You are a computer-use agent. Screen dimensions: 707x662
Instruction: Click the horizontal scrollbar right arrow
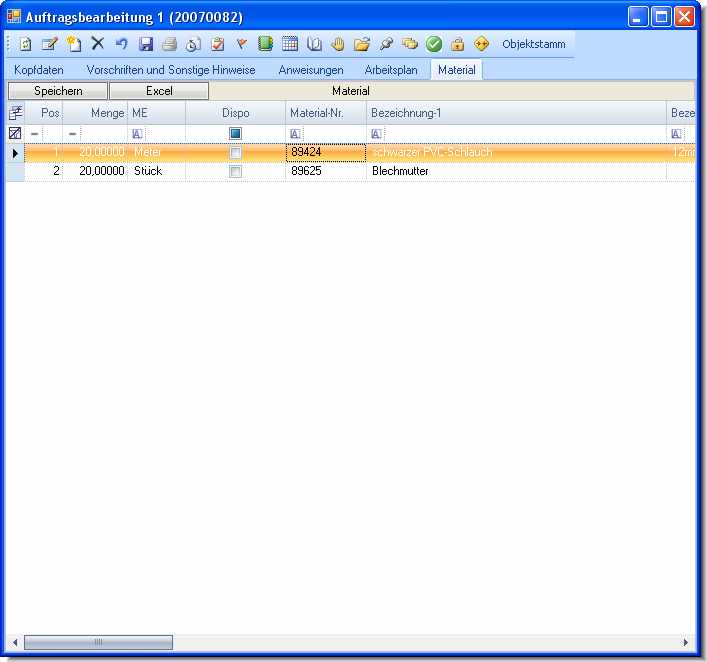coord(686,642)
